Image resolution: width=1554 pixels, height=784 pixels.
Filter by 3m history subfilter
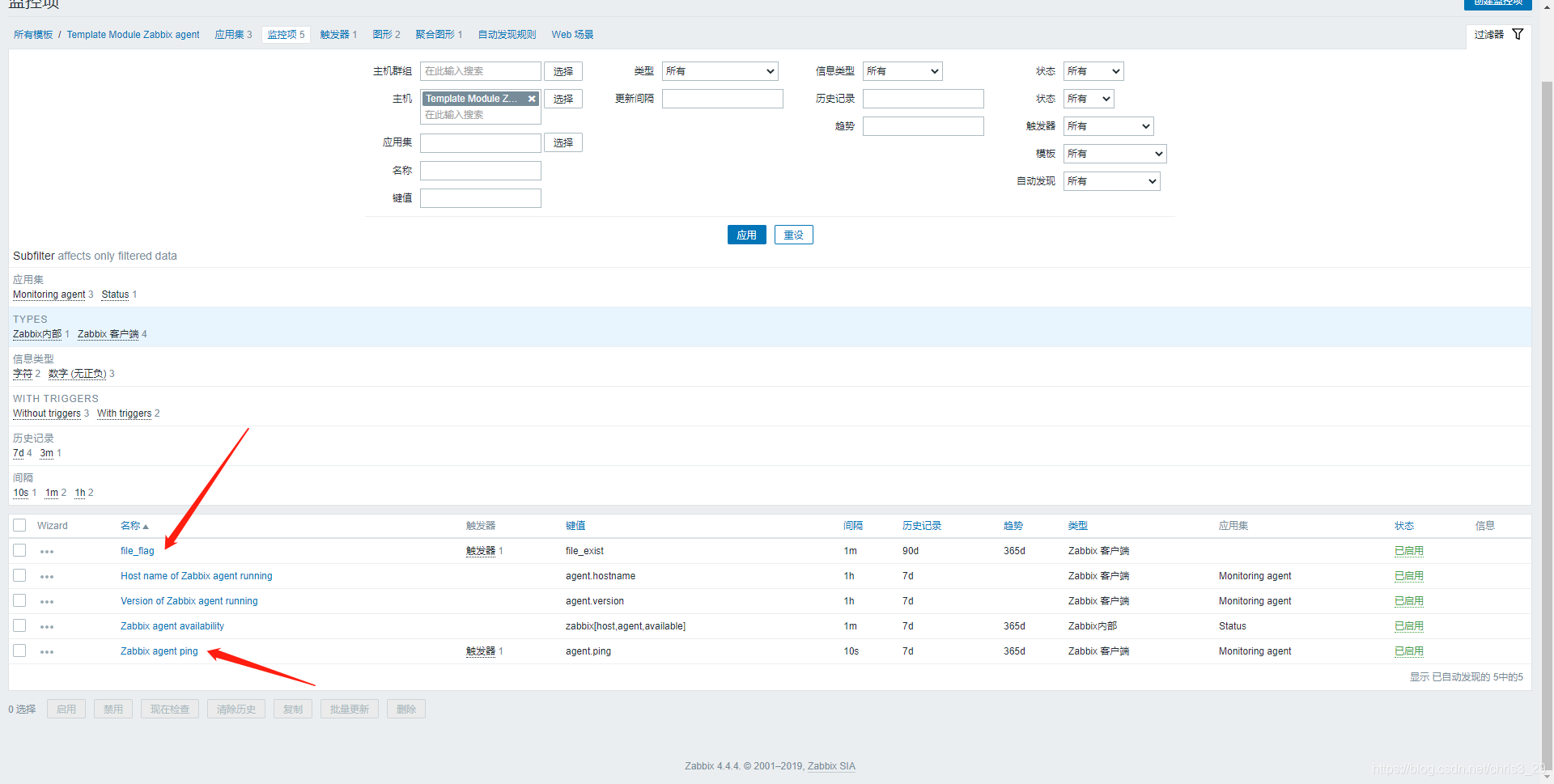click(x=46, y=453)
